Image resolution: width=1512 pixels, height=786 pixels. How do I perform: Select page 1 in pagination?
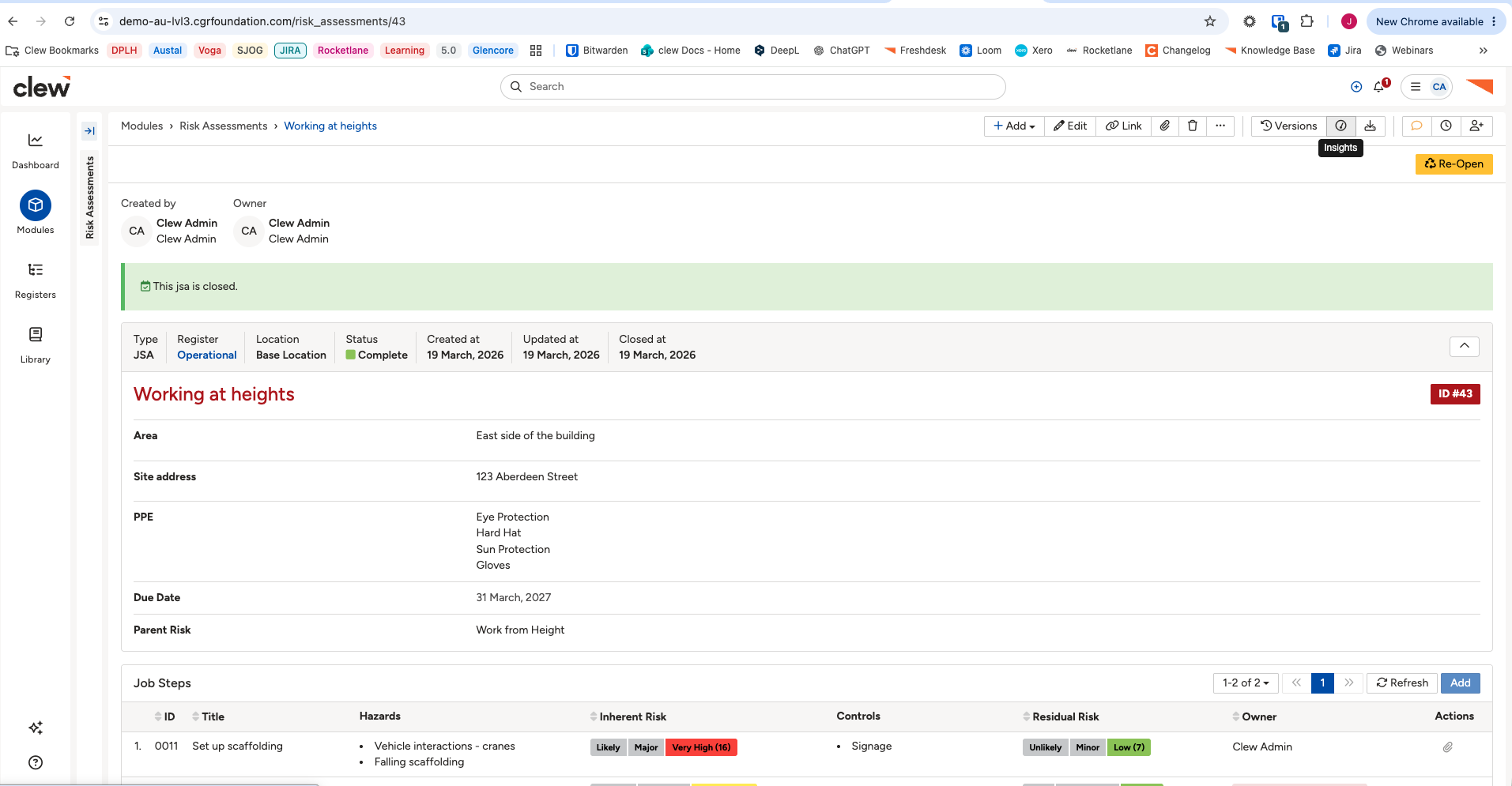(x=1322, y=683)
